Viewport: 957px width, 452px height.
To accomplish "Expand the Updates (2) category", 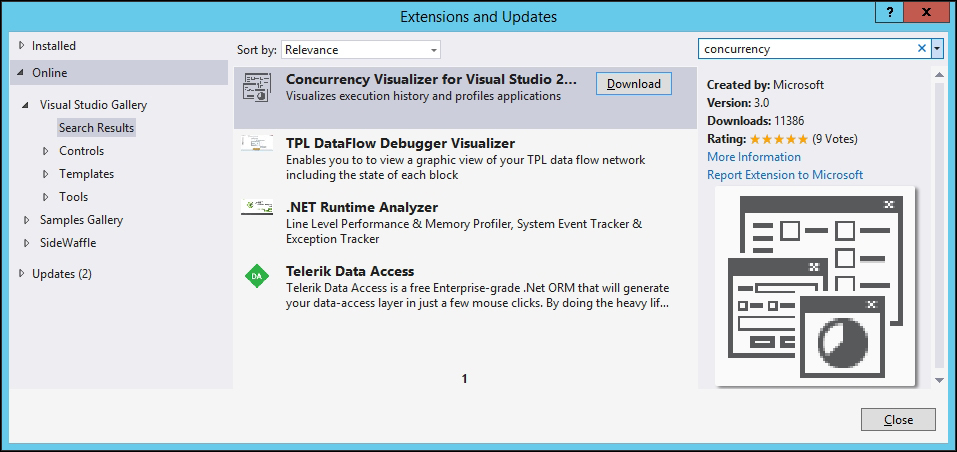I will click(22, 273).
